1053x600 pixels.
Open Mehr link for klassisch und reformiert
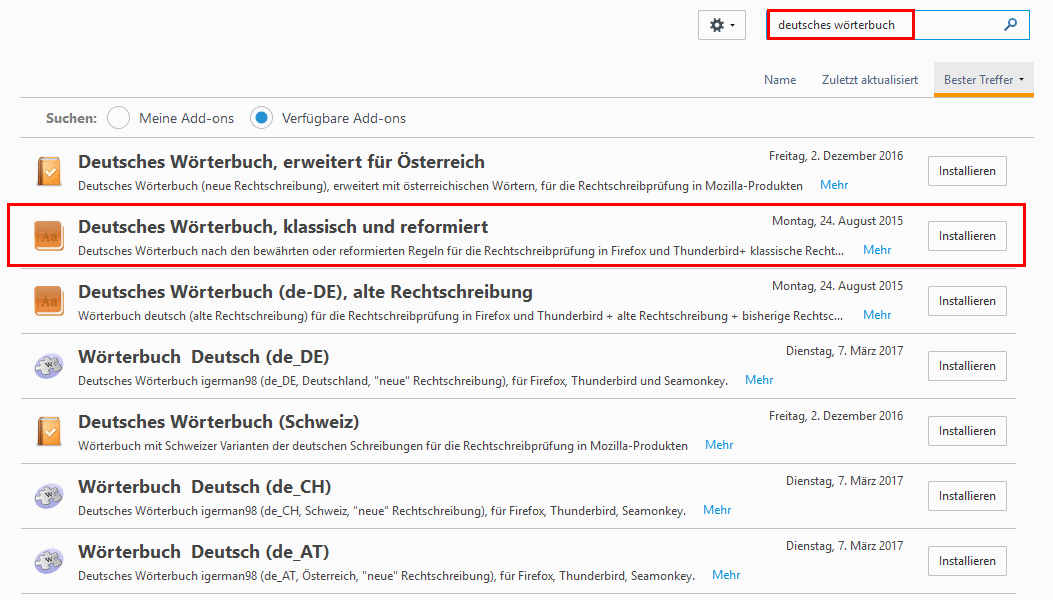point(877,250)
